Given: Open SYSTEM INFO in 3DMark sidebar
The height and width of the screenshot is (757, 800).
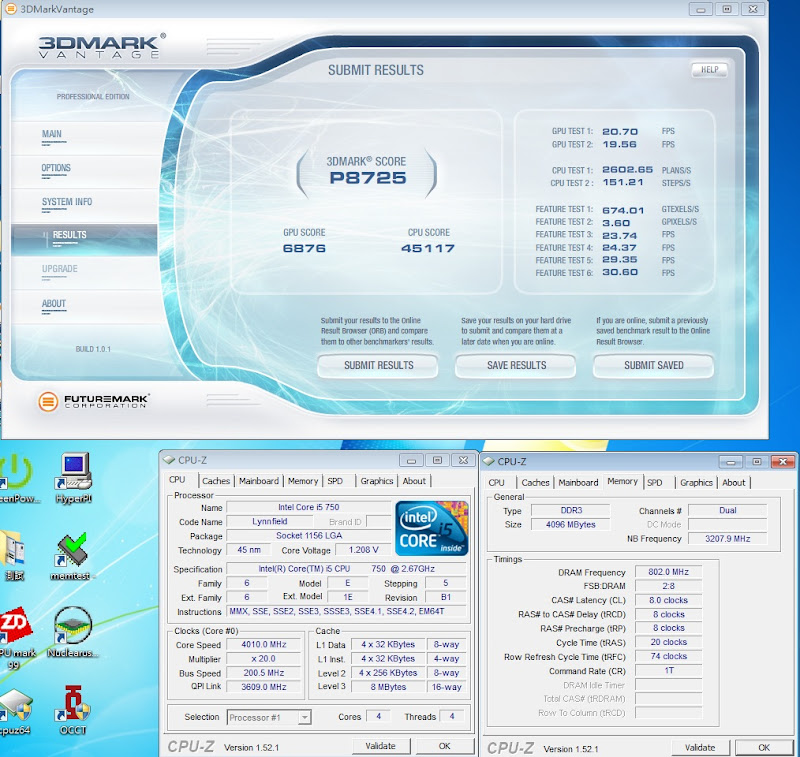Looking at the screenshot, I should click(x=67, y=202).
